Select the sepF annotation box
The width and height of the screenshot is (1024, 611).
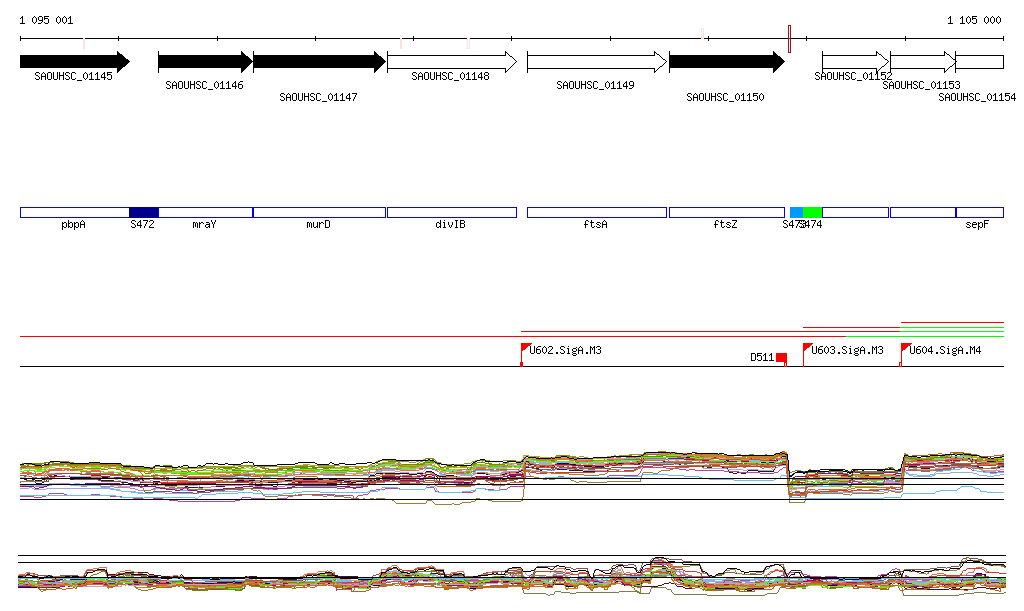pos(980,212)
